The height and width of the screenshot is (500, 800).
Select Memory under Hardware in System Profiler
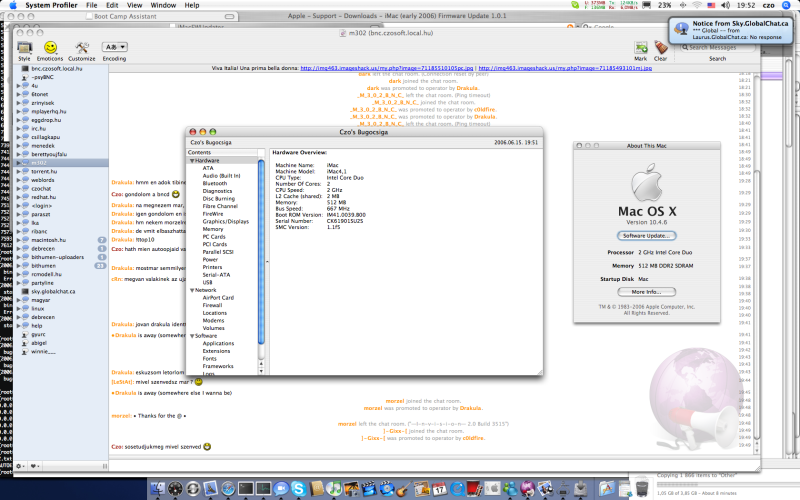tap(213, 229)
